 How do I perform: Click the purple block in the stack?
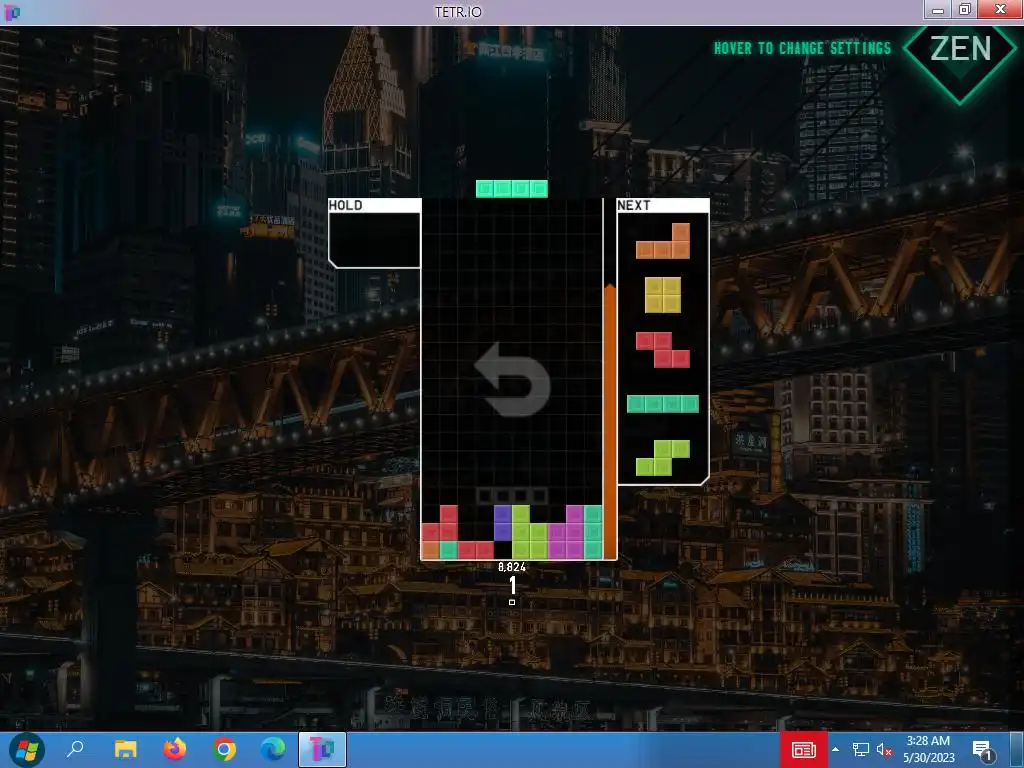tap(502, 522)
